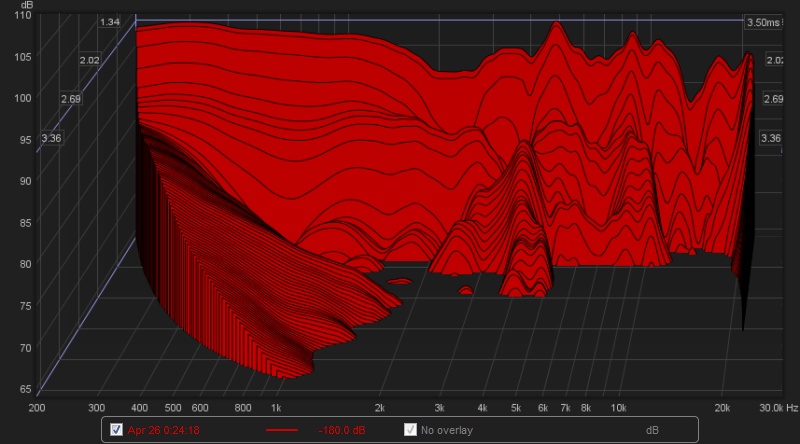Select the 7k frequency axis label

tap(565, 408)
